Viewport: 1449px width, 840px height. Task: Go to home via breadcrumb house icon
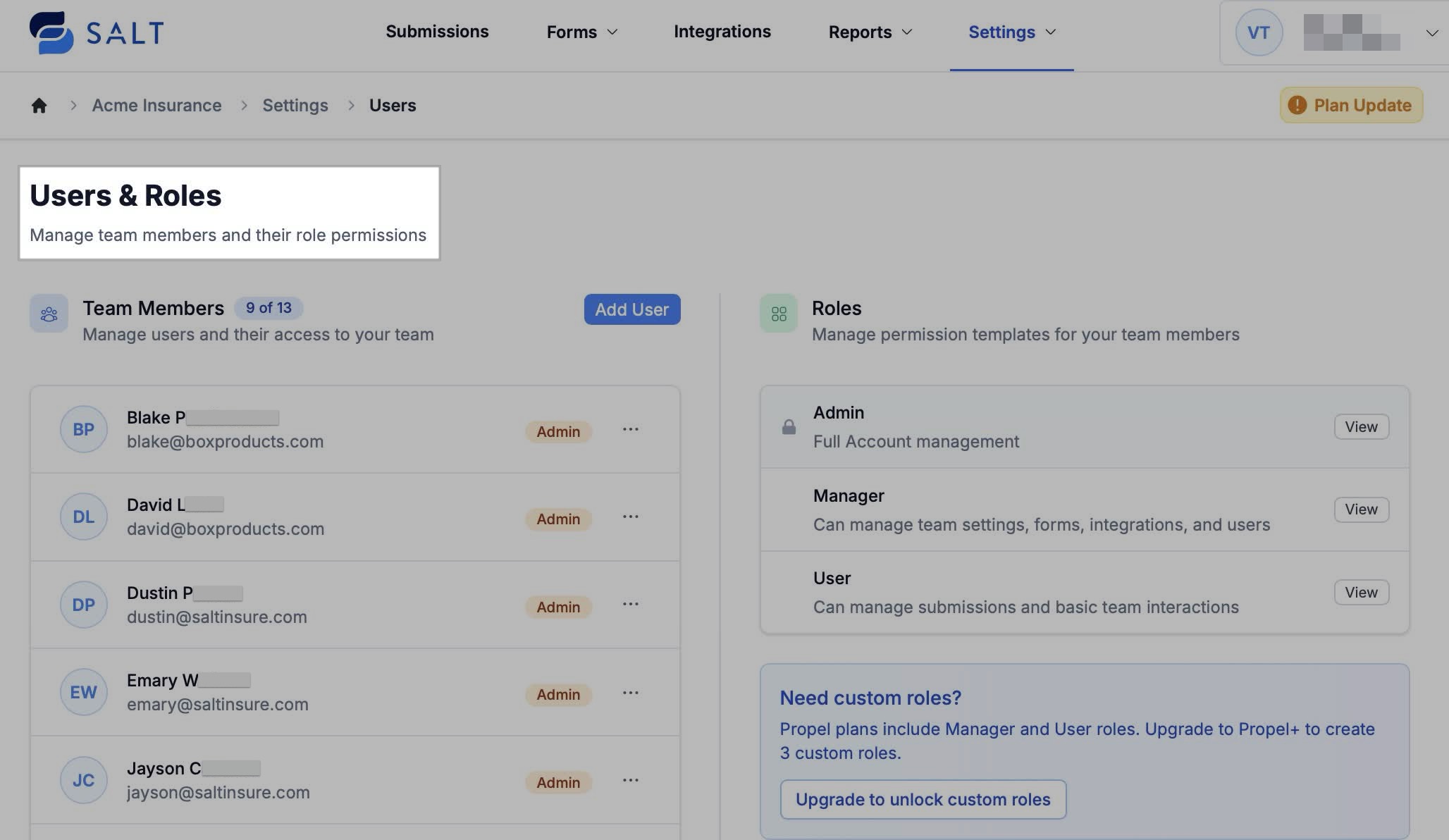(x=39, y=106)
